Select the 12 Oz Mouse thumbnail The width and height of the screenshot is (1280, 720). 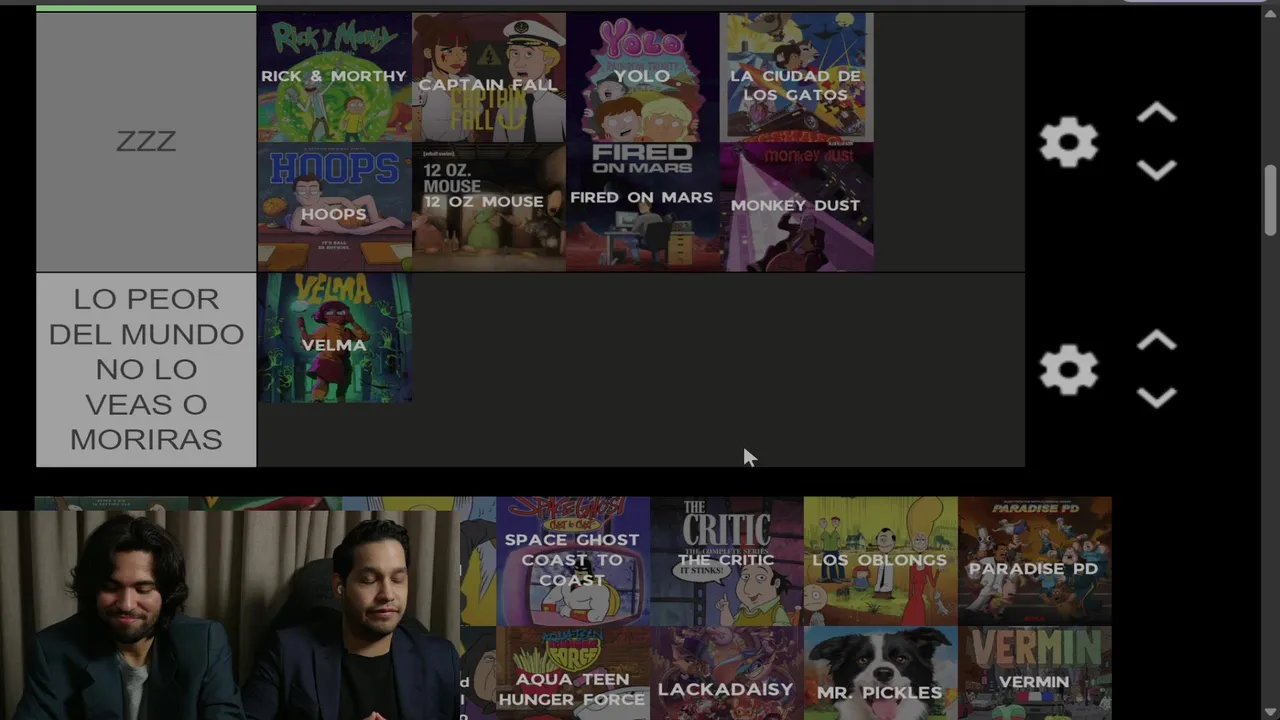[x=488, y=207]
